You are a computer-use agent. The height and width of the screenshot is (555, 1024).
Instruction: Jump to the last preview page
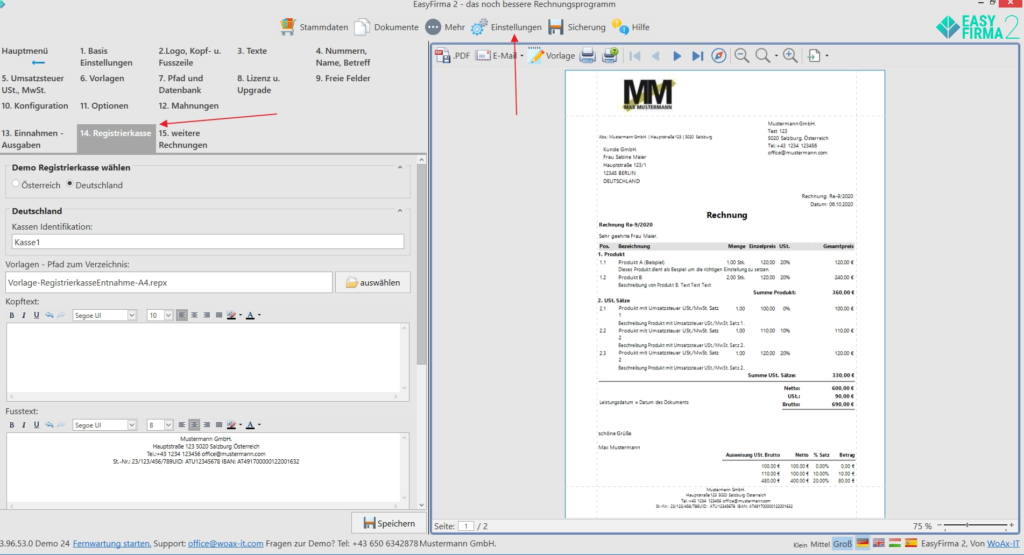697,56
